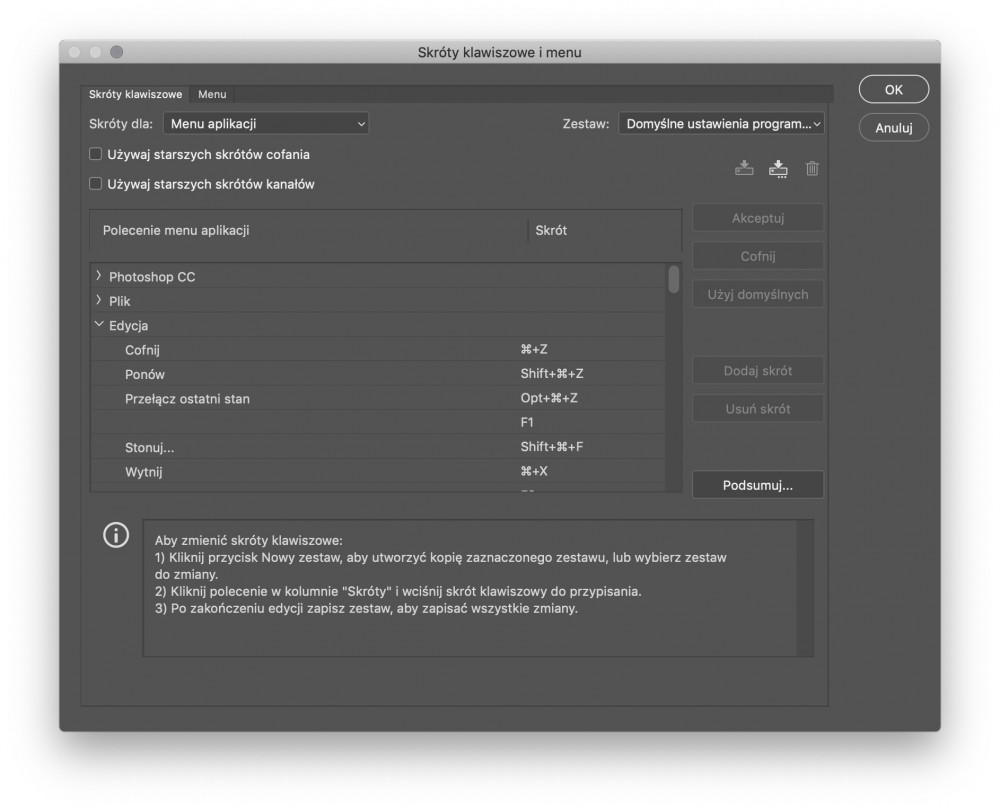Open the "Zestaw" dropdown
This screenshot has height=810, width=1000.
point(721,124)
